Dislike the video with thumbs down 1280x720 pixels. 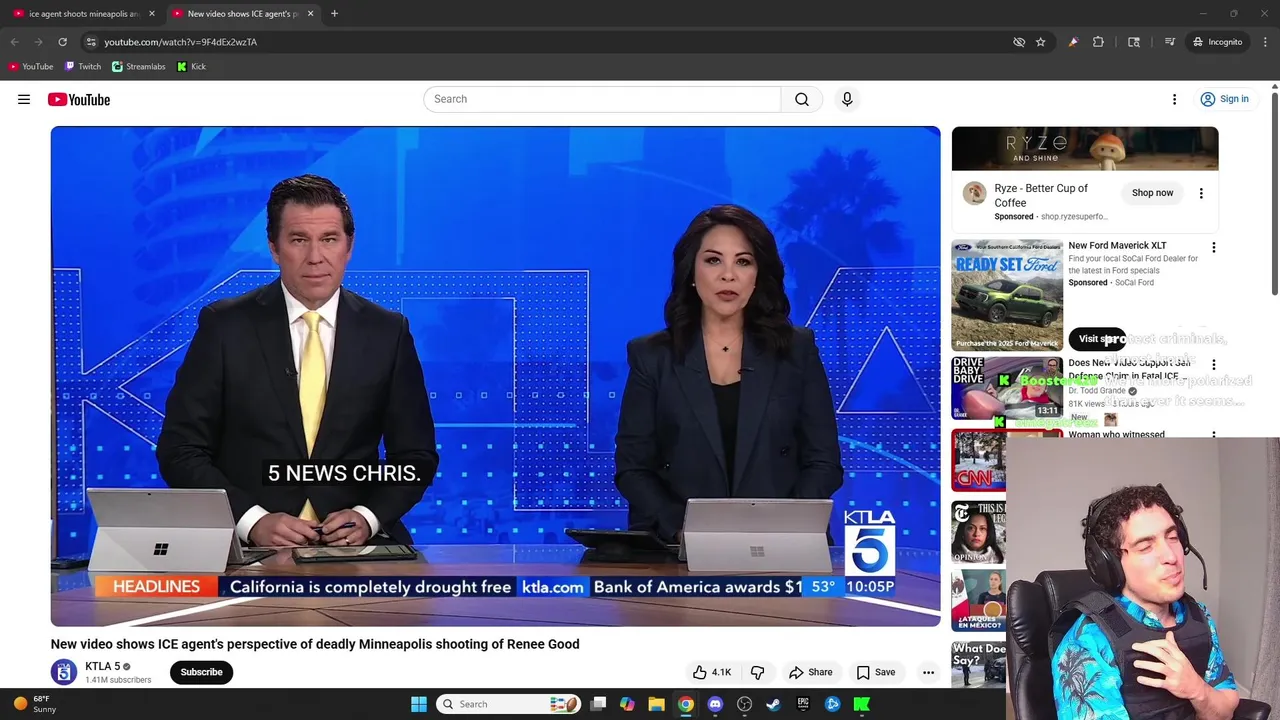tap(757, 672)
